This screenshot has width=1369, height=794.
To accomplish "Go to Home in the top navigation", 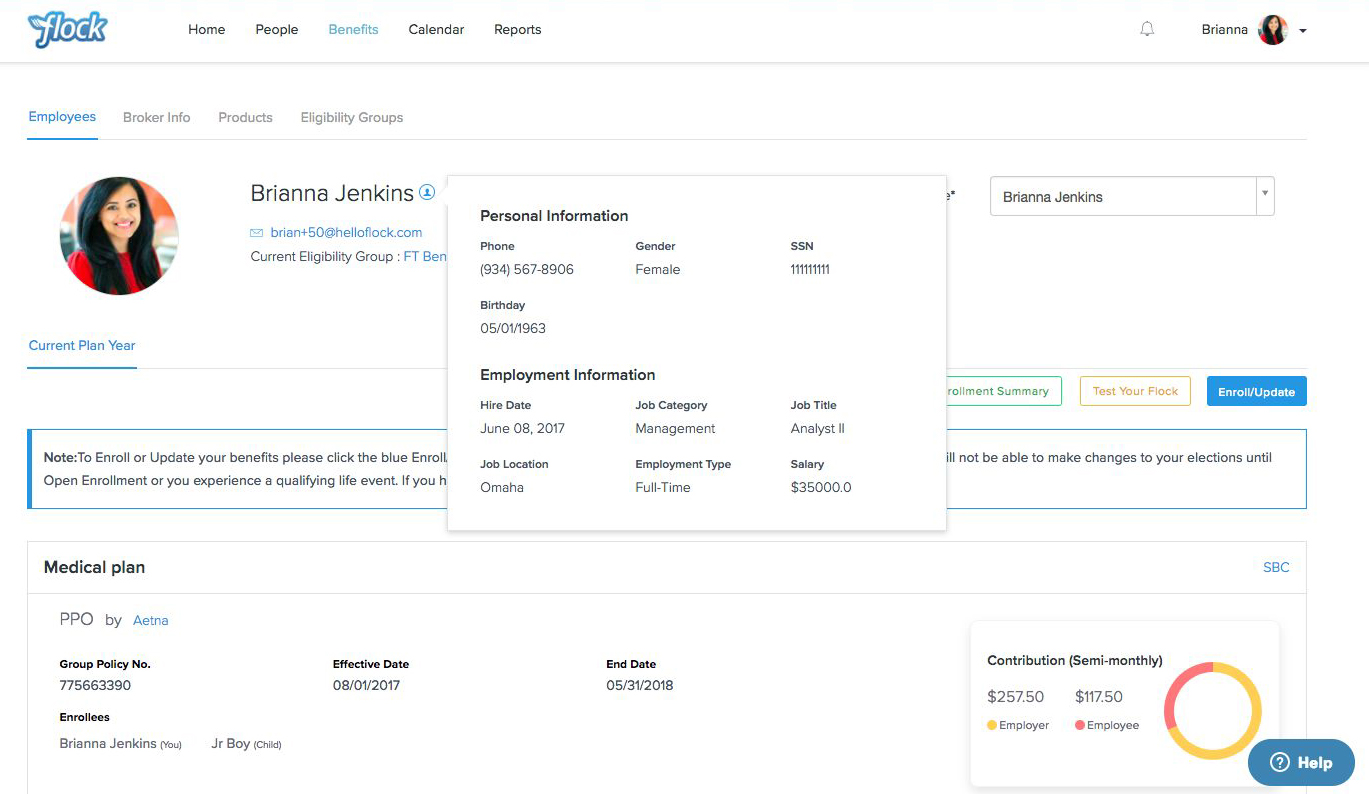I will 207,30.
